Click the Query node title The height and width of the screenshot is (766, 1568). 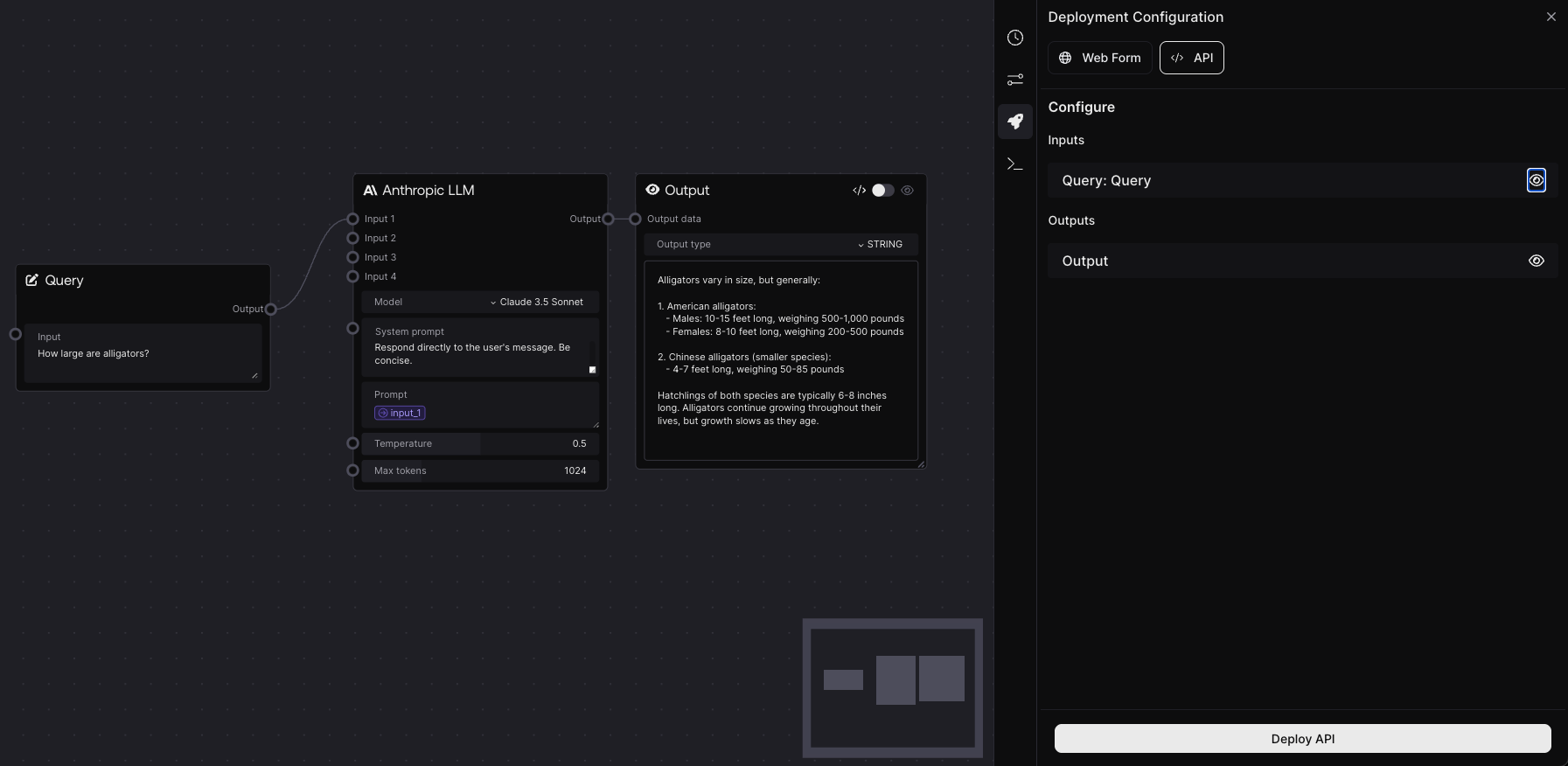(x=64, y=280)
